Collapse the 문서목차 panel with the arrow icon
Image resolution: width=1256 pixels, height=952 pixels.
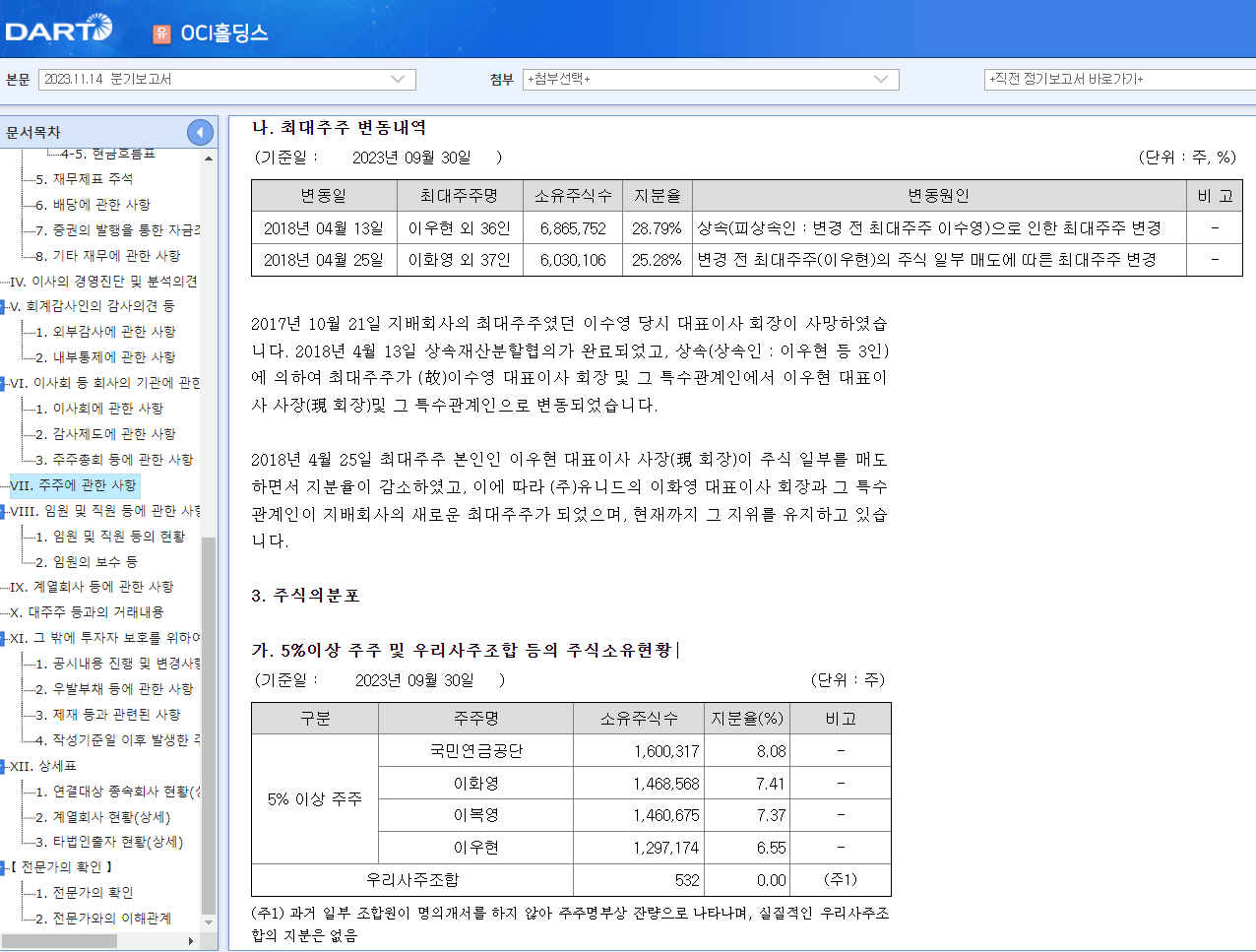(x=200, y=131)
